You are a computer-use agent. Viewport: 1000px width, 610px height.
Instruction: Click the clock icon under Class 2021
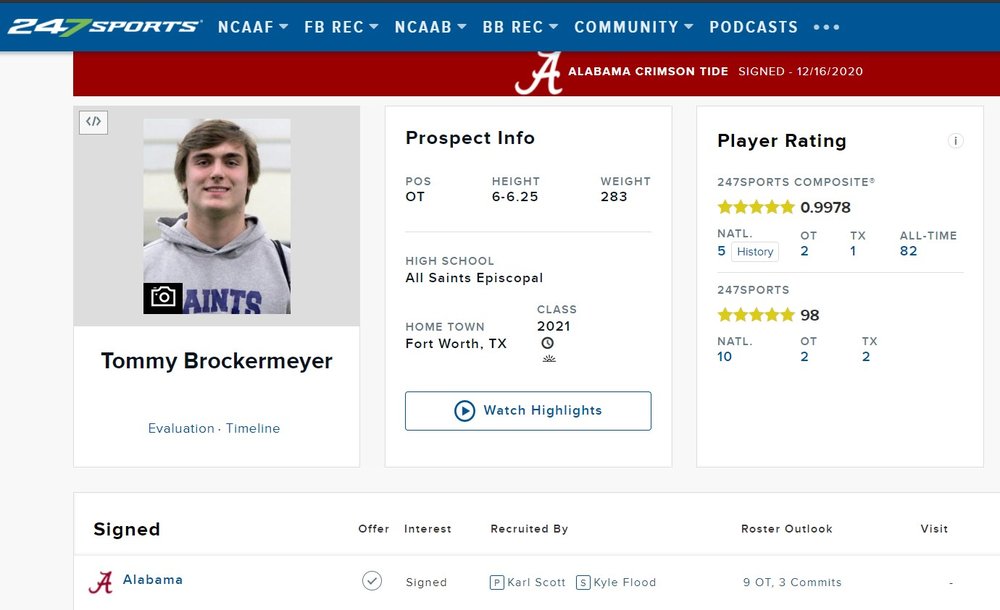[548, 343]
